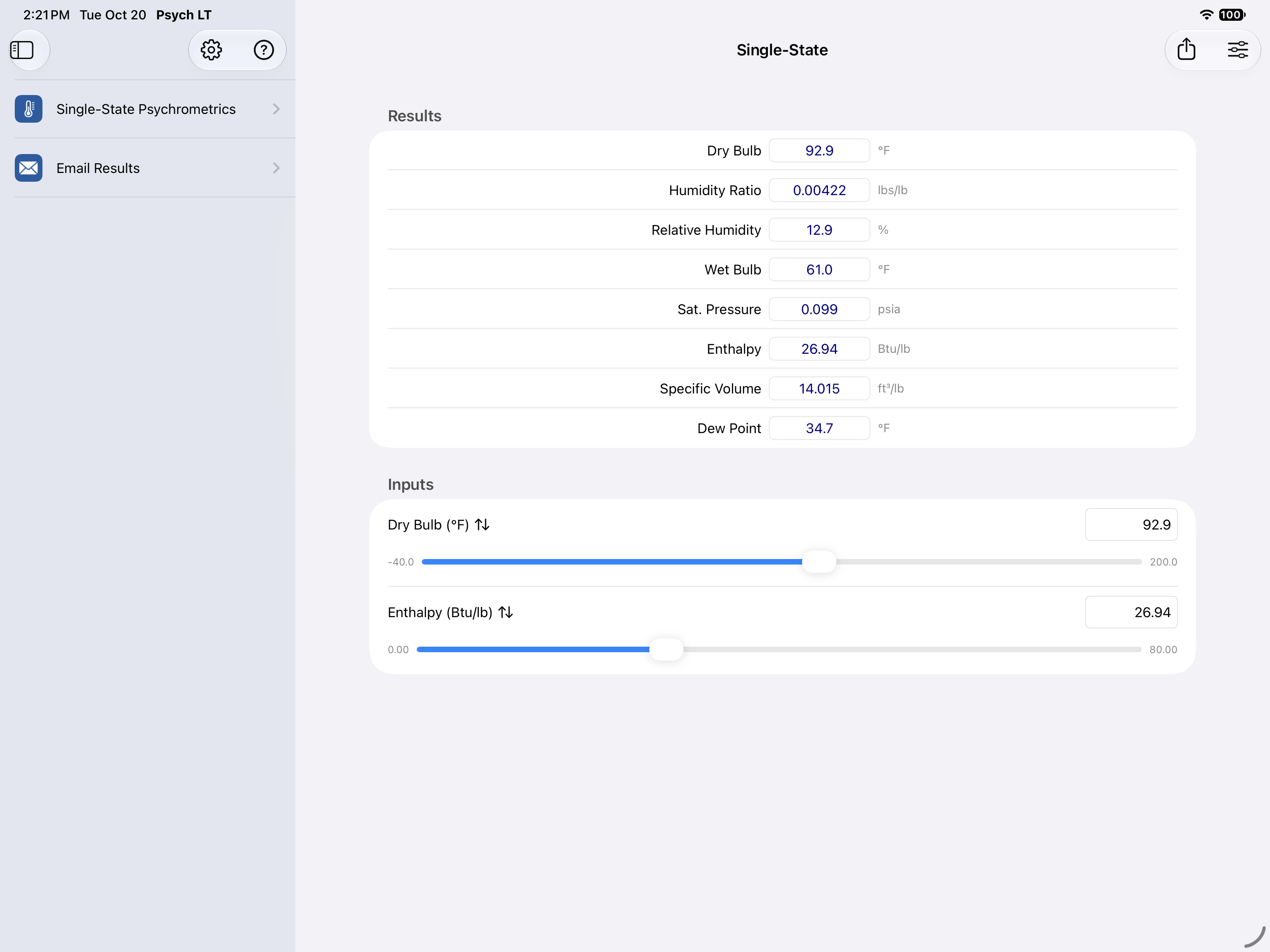Viewport: 1270px width, 952px height.
Task: Select Relative Humidity value 12.9
Action: [819, 230]
